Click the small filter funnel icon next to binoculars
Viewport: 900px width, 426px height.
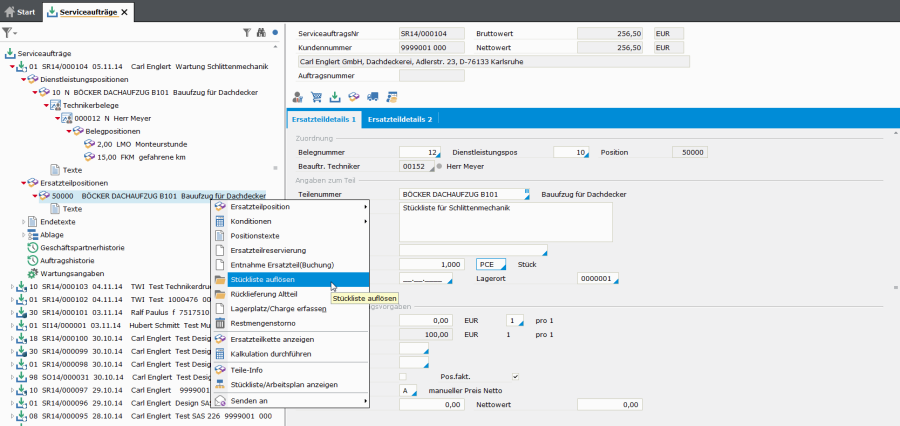247,33
